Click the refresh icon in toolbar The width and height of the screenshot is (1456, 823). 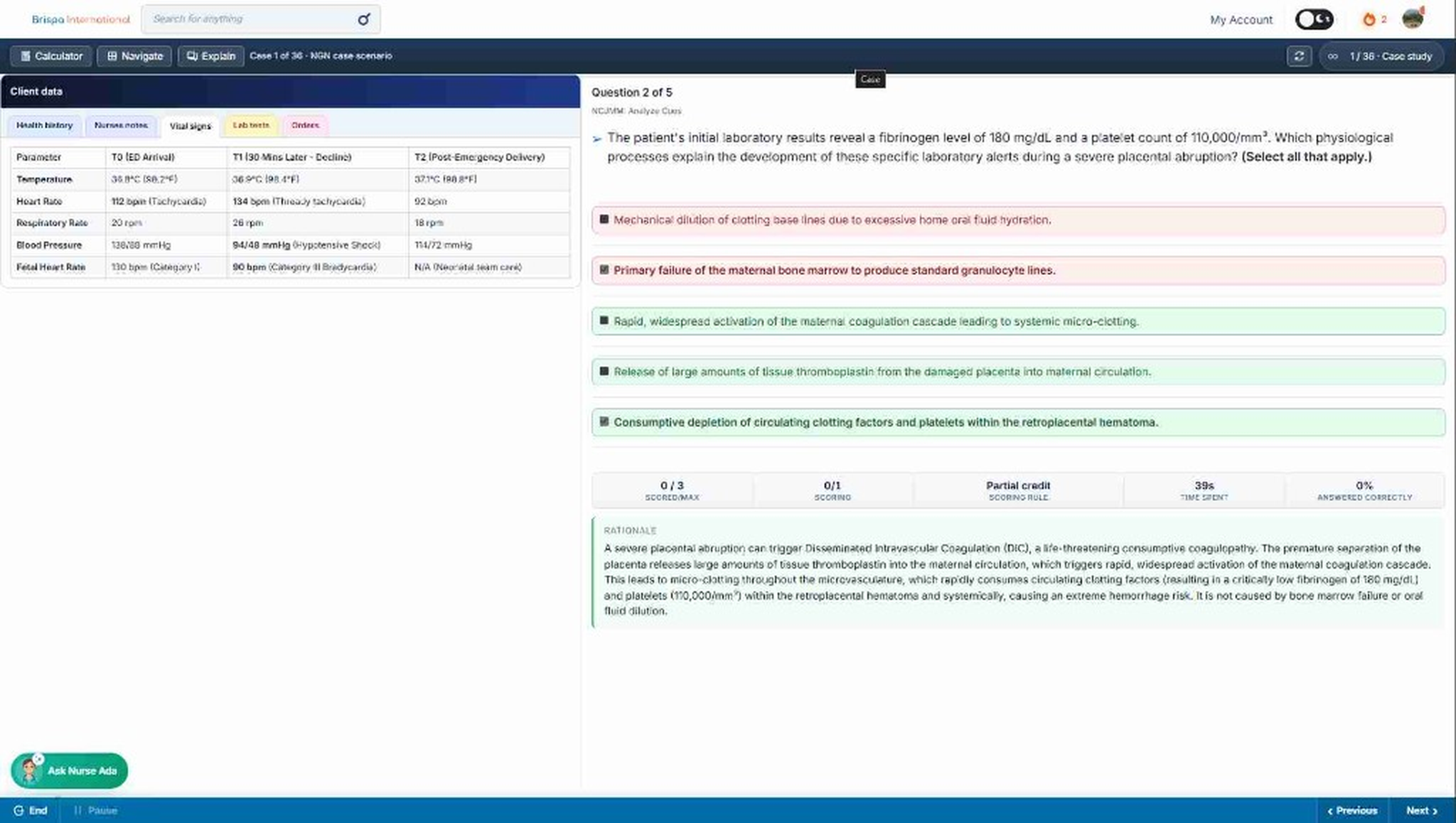(1299, 56)
